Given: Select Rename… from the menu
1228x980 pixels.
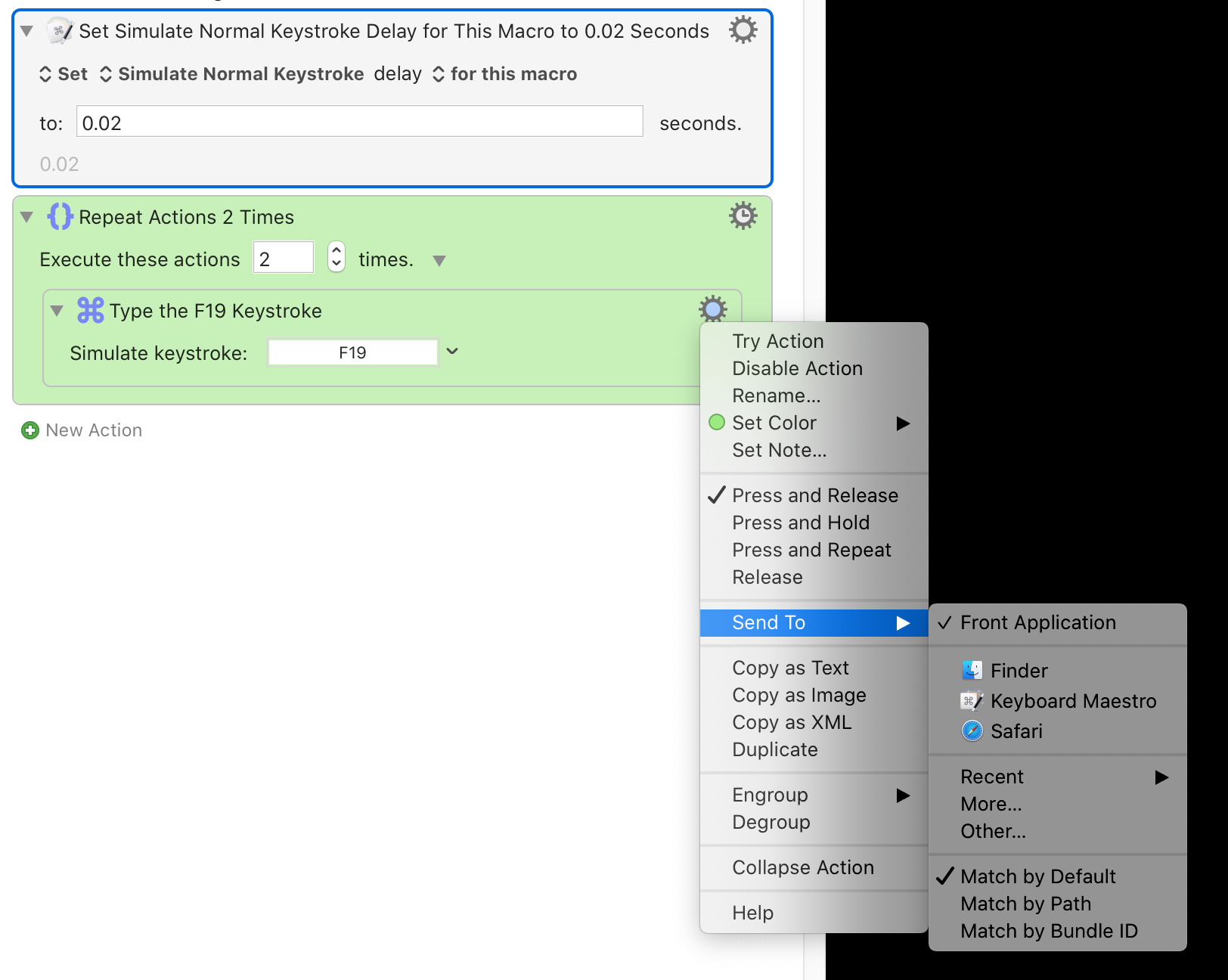Looking at the screenshot, I should click(x=814, y=395).
